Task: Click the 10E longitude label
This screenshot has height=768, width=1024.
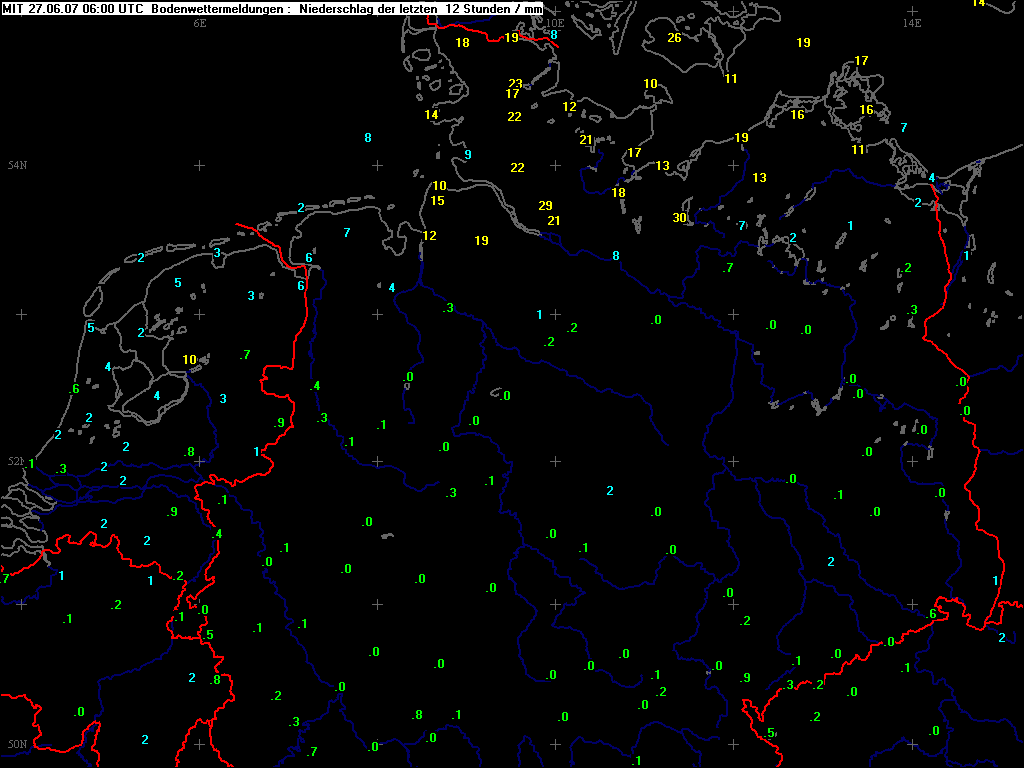Action: pos(555,22)
